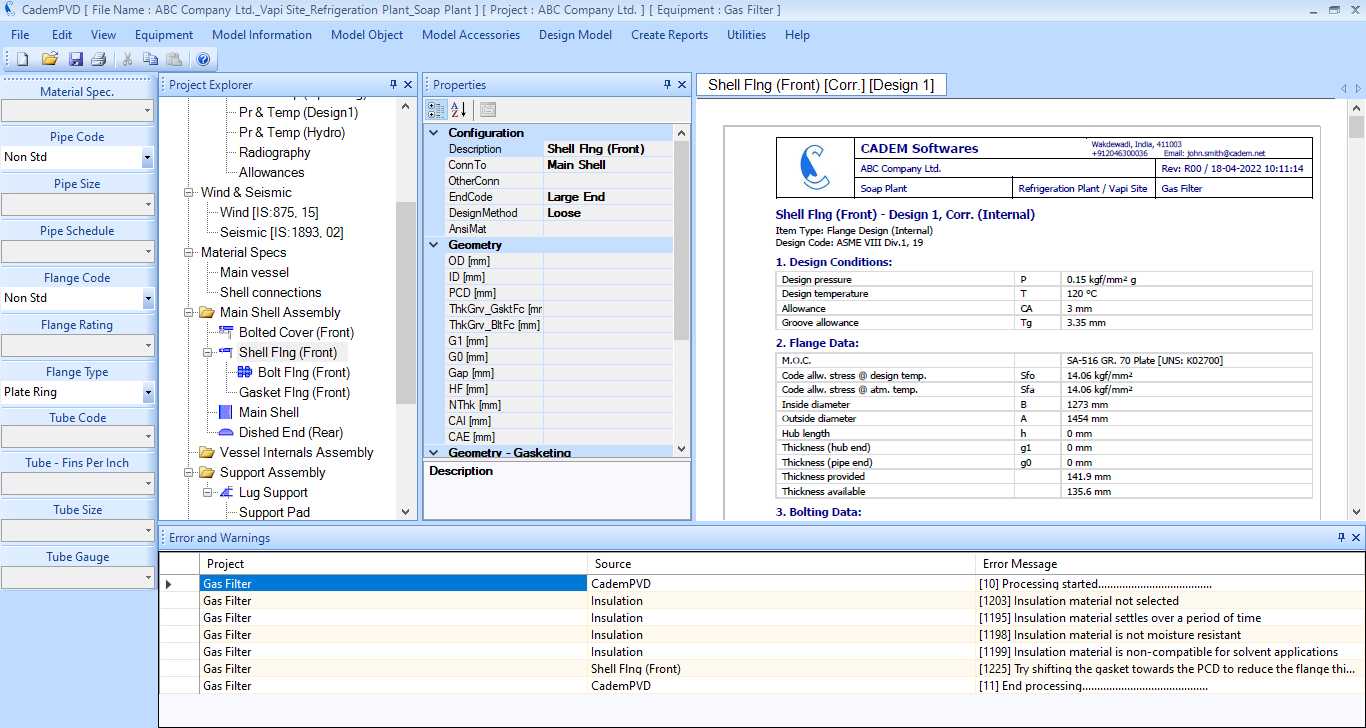This screenshot has width=1366, height=728.
Task: Select the [1225] Shell Flng (Front) warning row
Action: [762, 669]
